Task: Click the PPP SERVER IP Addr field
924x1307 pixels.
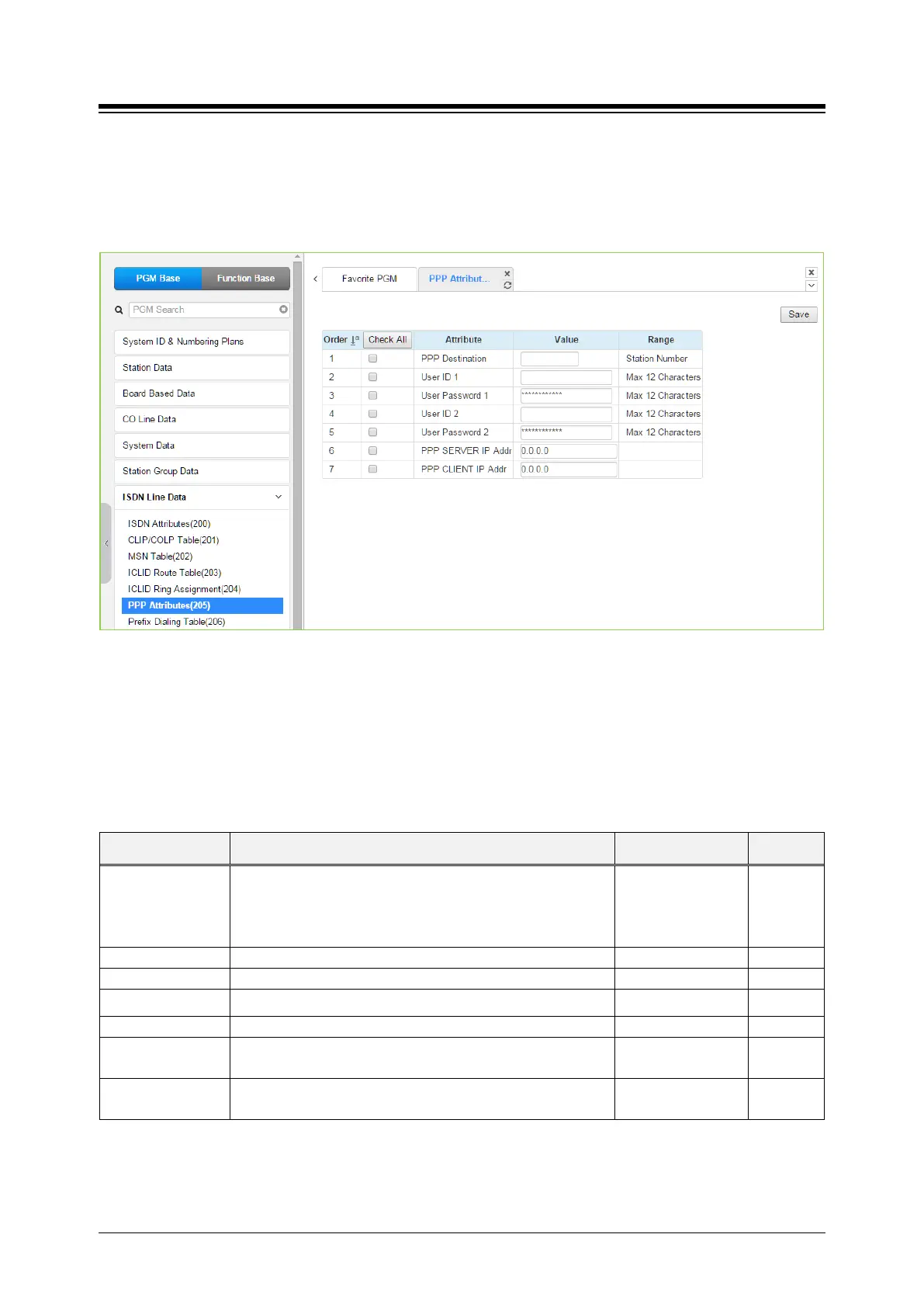Action: (569, 451)
